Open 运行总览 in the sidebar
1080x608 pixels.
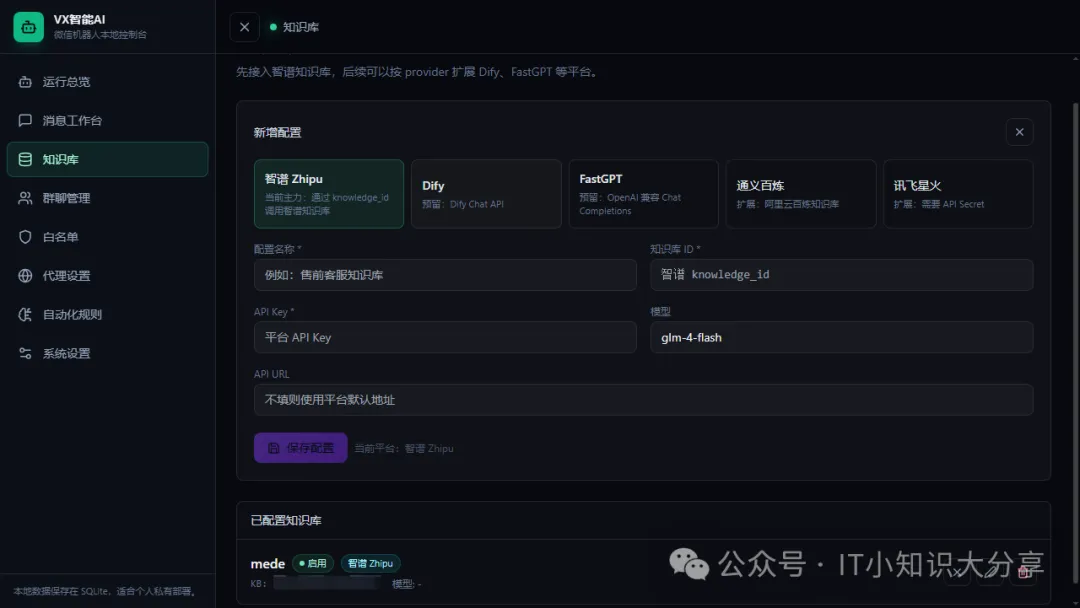pos(107,82)
